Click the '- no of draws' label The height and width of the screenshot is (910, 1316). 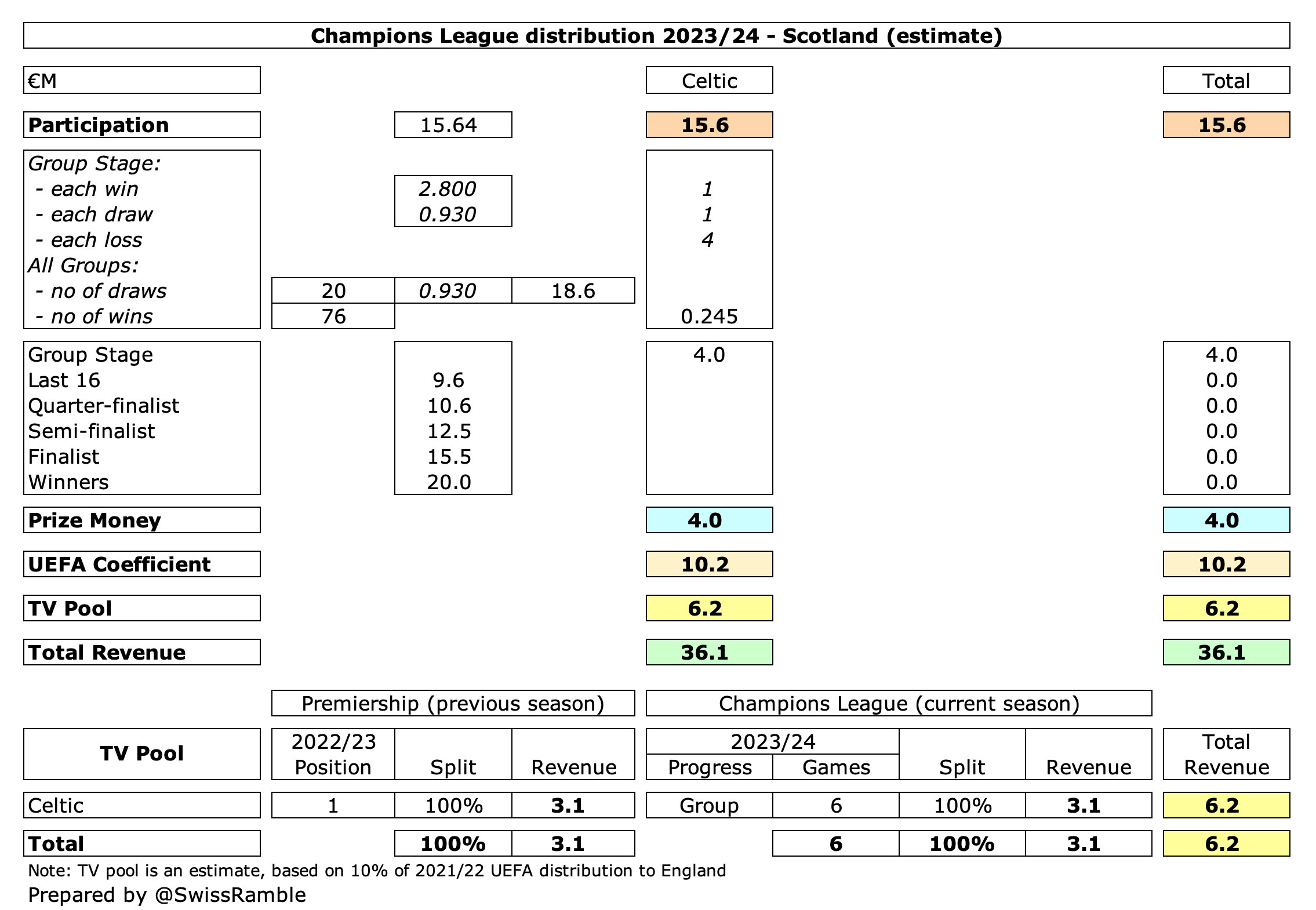click(101, 291)
